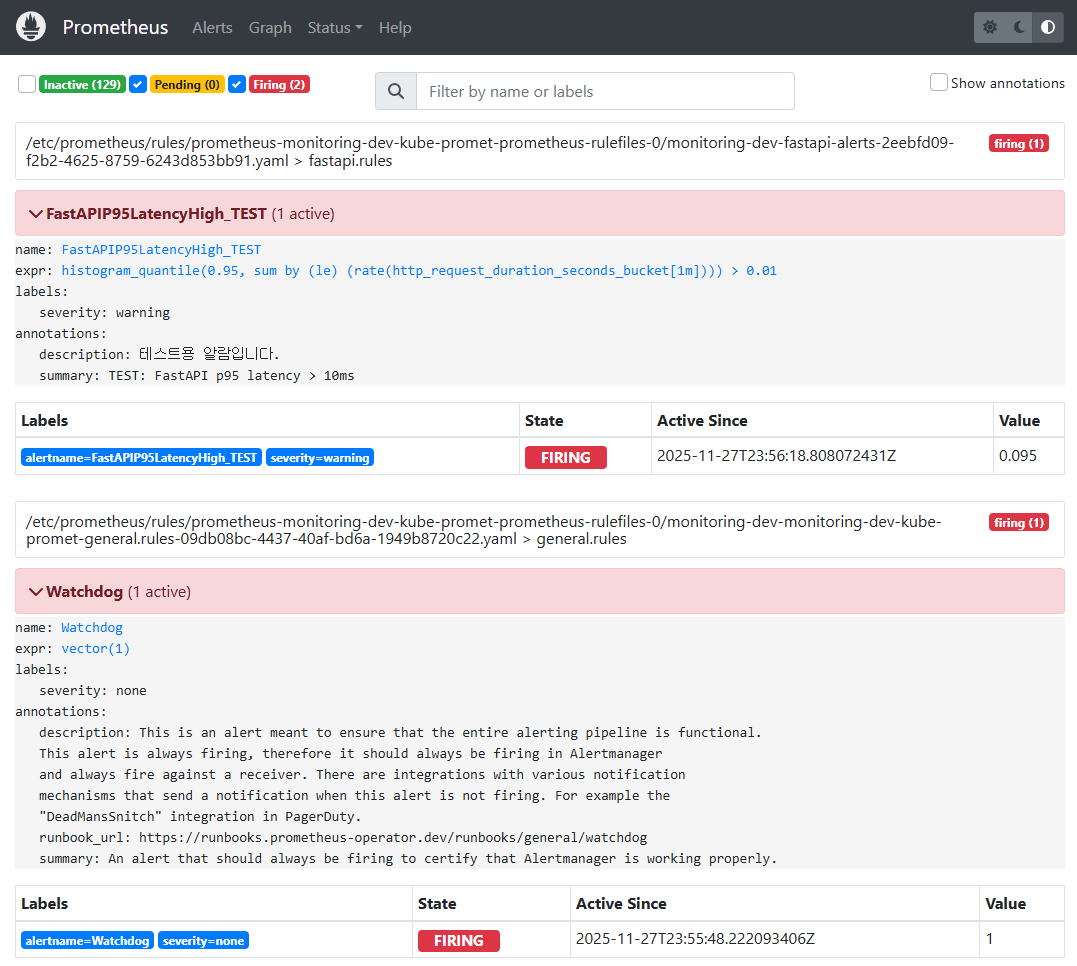Uncheck the Pending (0) filter checkbox
1077x966 pixels.
(137, 84)
